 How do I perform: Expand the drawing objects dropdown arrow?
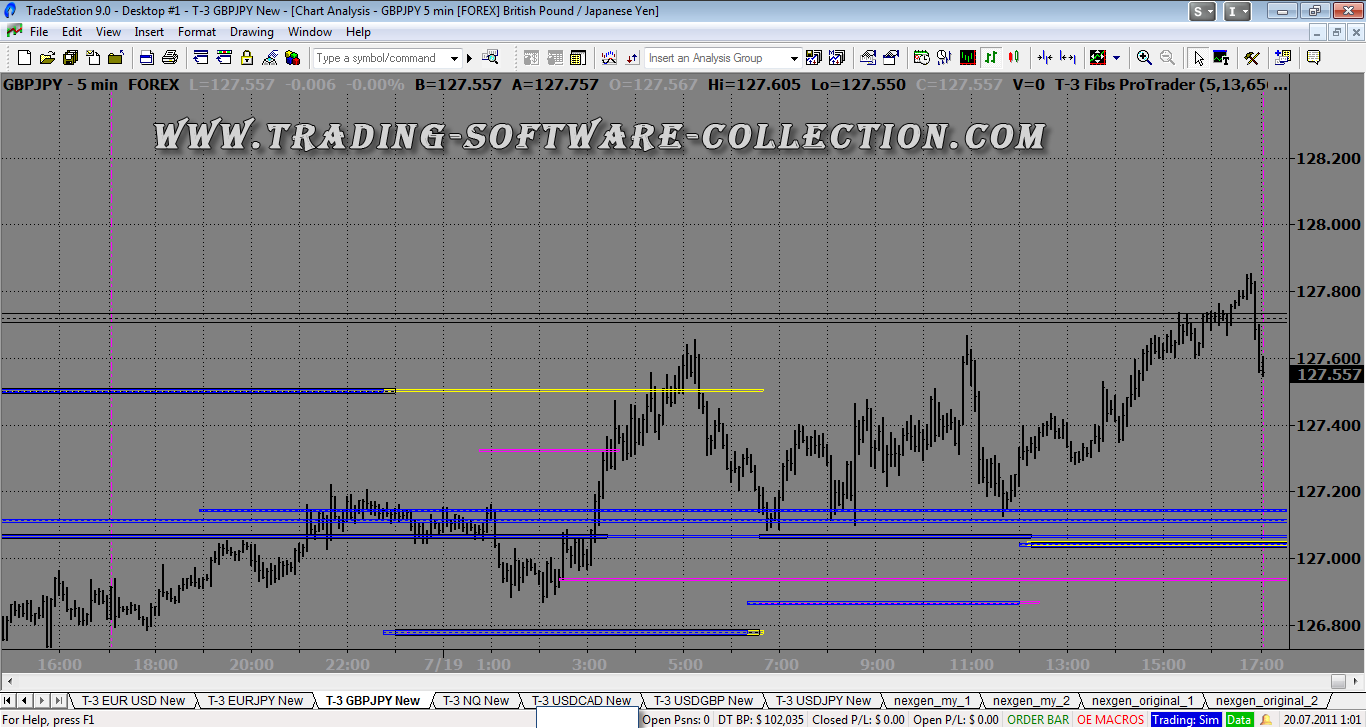(x=1116, y=58)
